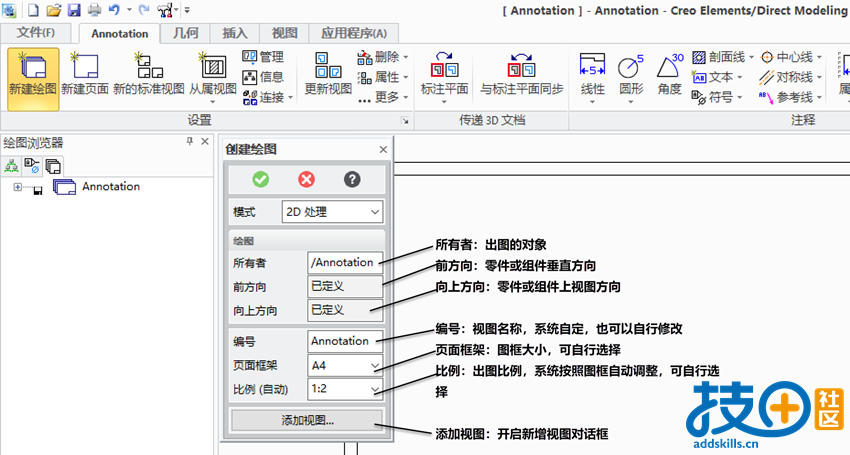Open the 文件(F) menu

pyautogui.click(x=36, y=33)
